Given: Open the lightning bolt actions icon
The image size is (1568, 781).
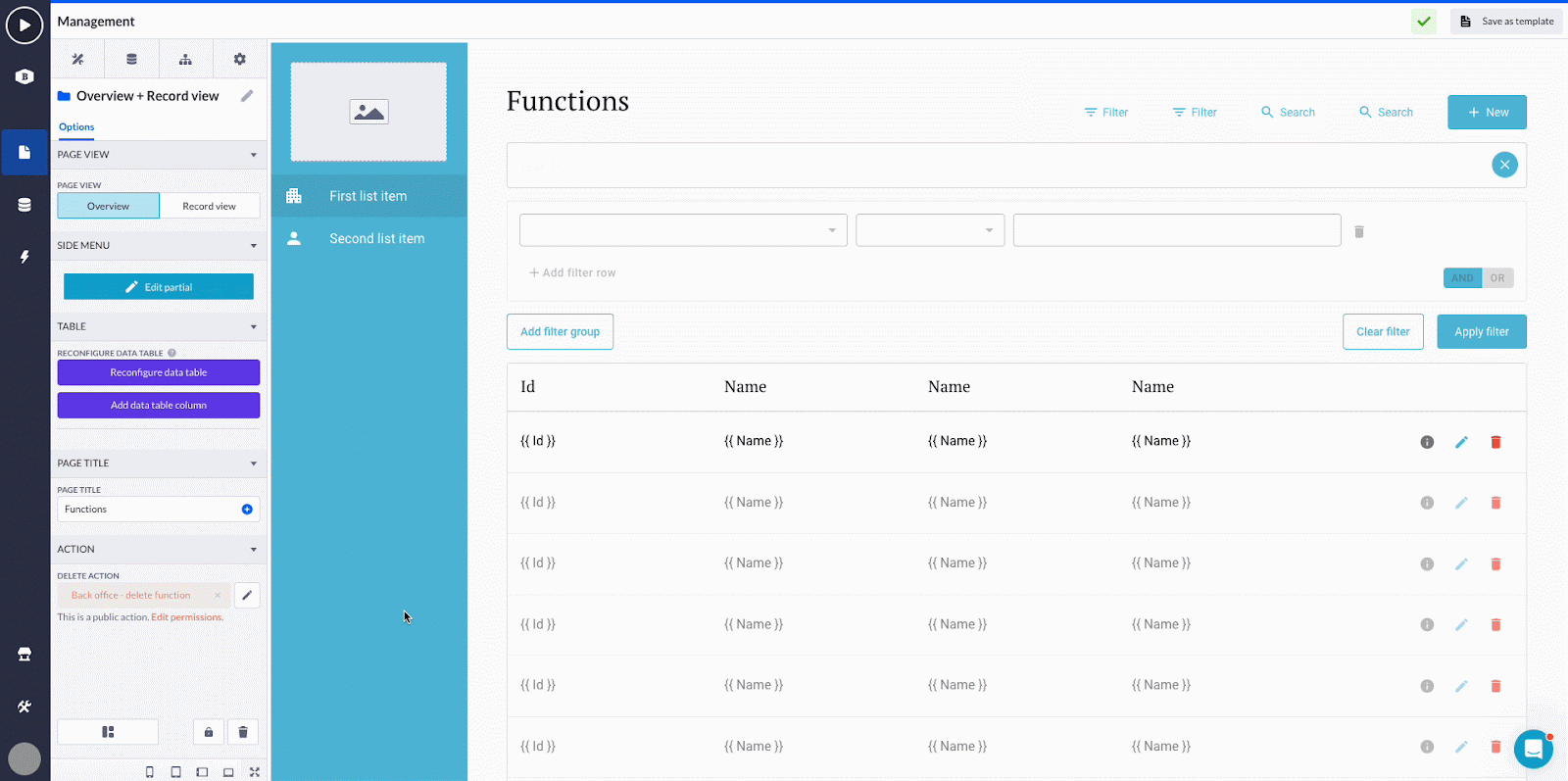Looking at the screenshot, I should point(24,257).
